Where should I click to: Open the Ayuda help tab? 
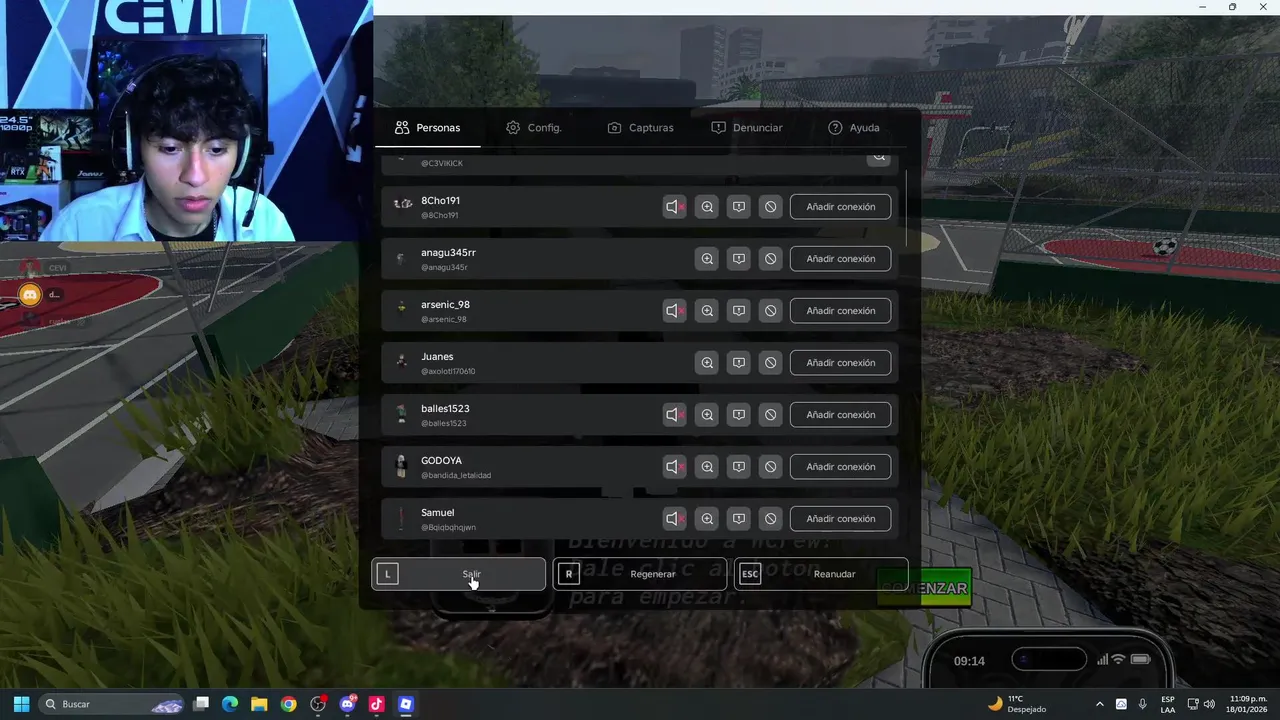point(854,128)
